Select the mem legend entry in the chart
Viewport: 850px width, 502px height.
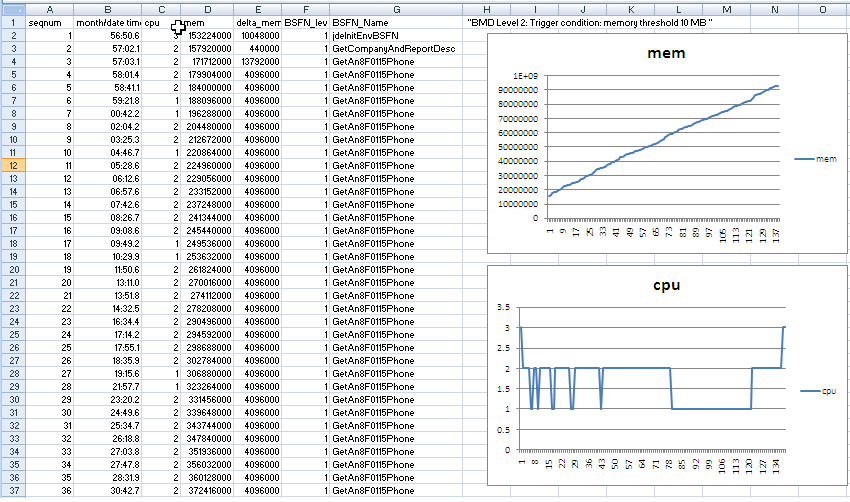815,158
